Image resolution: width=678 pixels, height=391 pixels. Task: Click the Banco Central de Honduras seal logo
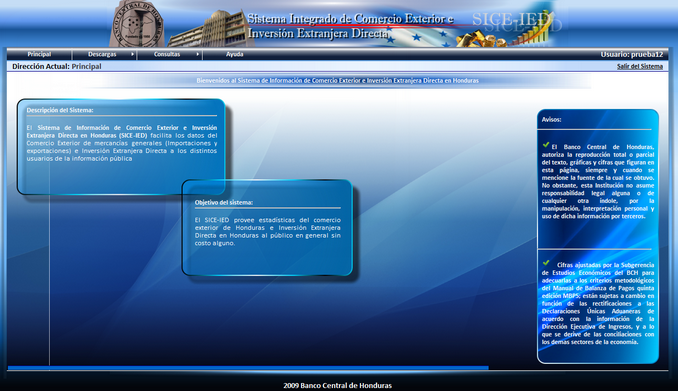(x=136, y=24)
